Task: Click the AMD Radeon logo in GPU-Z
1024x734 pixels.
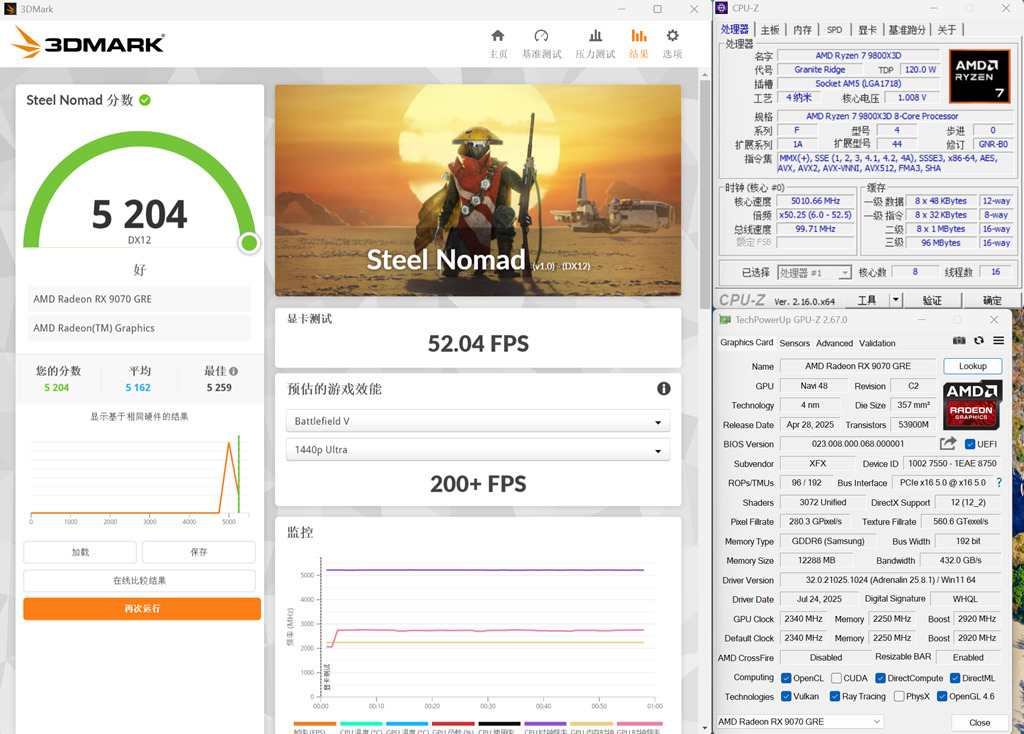Action: tap(972, 404)
